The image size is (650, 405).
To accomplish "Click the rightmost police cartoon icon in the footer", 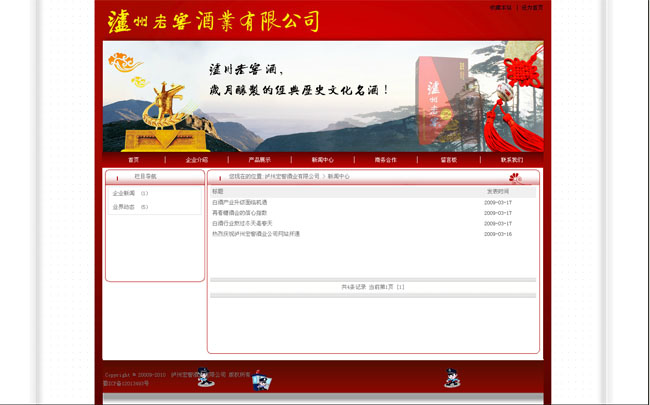I will point(452,378).
